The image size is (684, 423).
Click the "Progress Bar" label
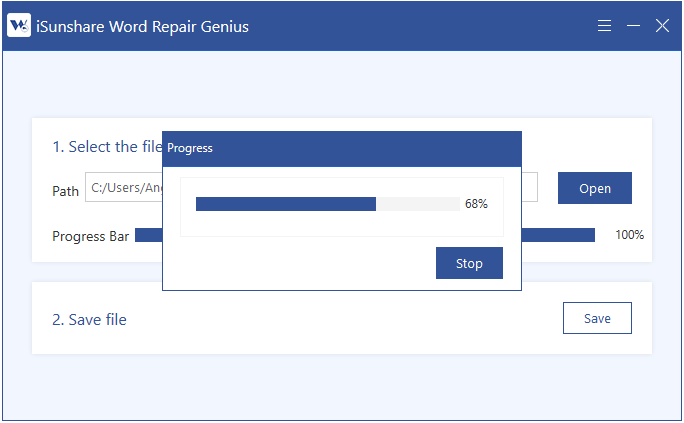(x=91, y=236)
